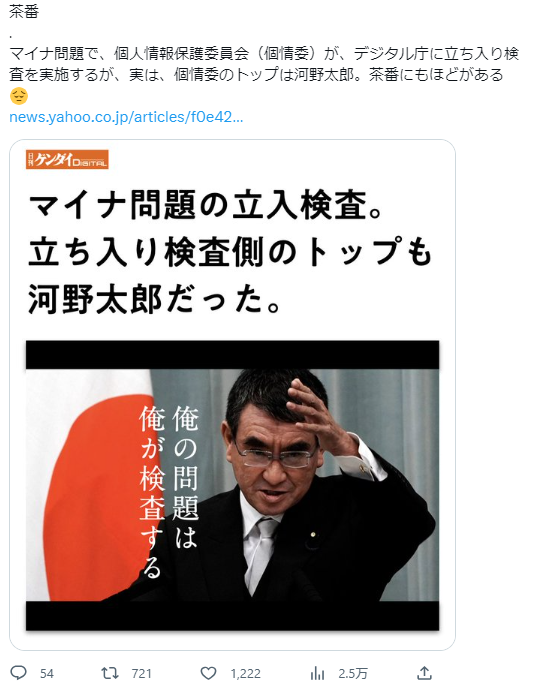Click the share upload arrow icon
The image size is (535, 686).
click(x=424, y=673)
